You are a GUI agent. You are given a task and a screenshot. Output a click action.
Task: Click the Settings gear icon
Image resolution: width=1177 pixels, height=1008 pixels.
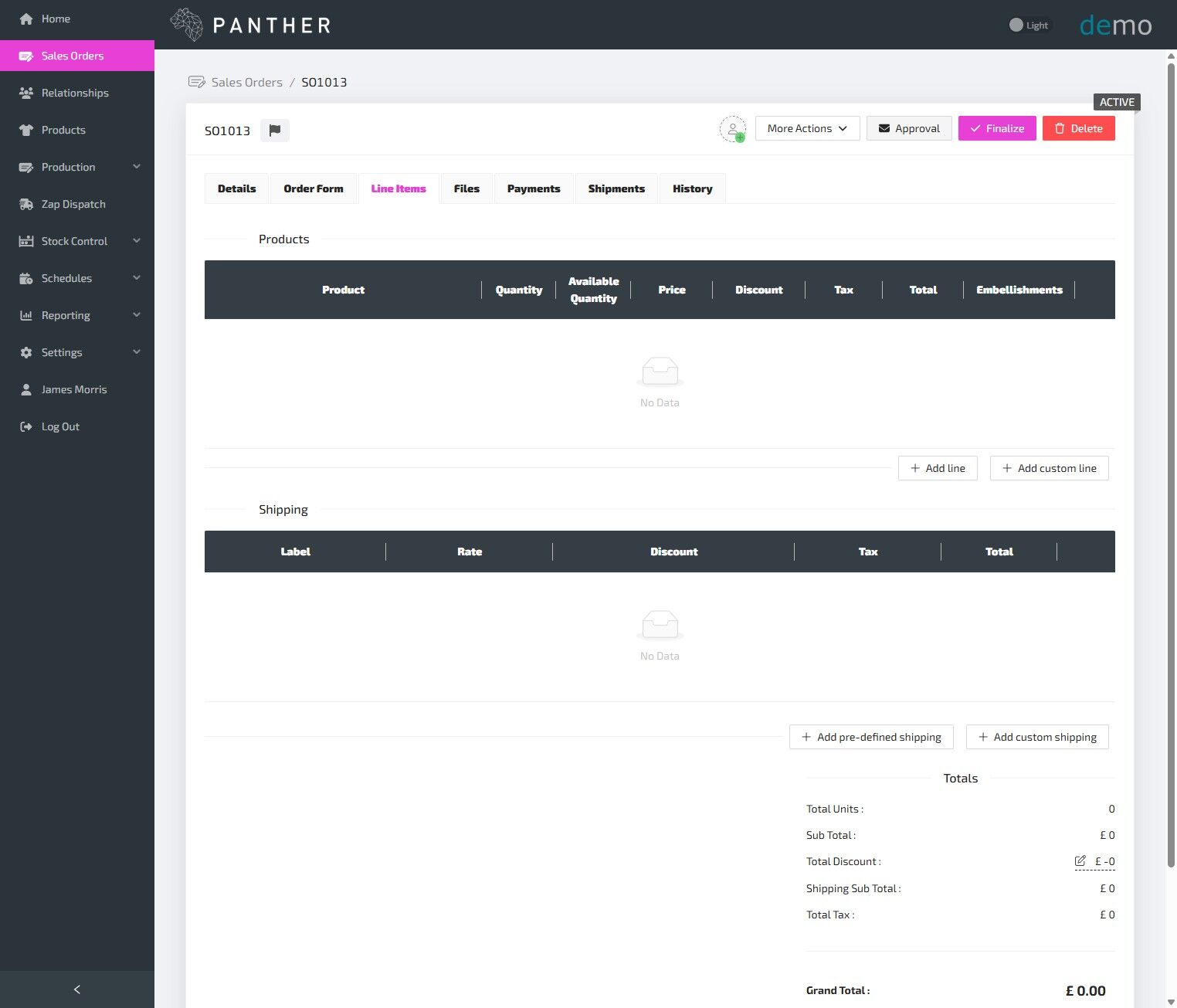point(26,352)
